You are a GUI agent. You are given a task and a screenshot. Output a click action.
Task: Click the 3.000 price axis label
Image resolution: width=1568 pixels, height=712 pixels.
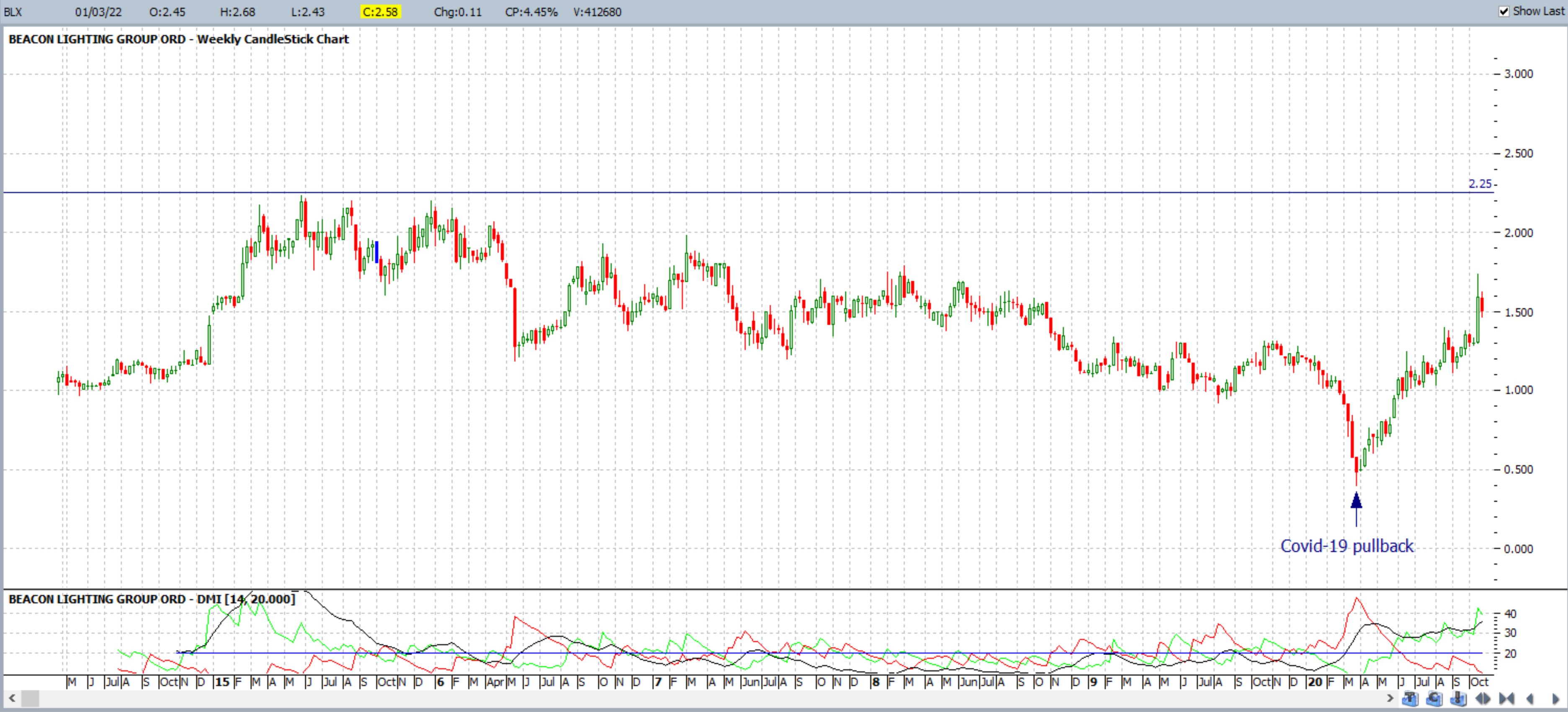pos(1519,74)
